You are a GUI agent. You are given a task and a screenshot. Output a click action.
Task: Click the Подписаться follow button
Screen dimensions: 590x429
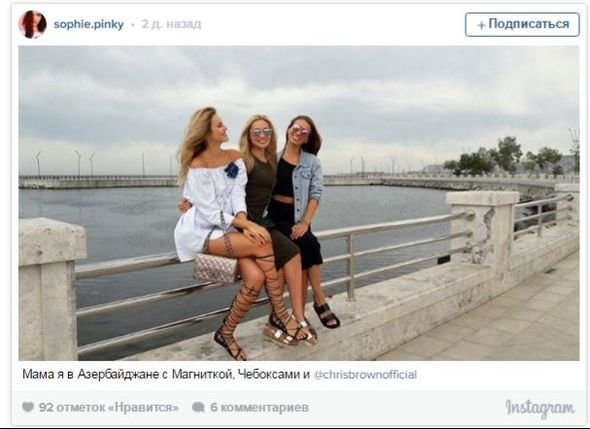click(x=522, y=24)
